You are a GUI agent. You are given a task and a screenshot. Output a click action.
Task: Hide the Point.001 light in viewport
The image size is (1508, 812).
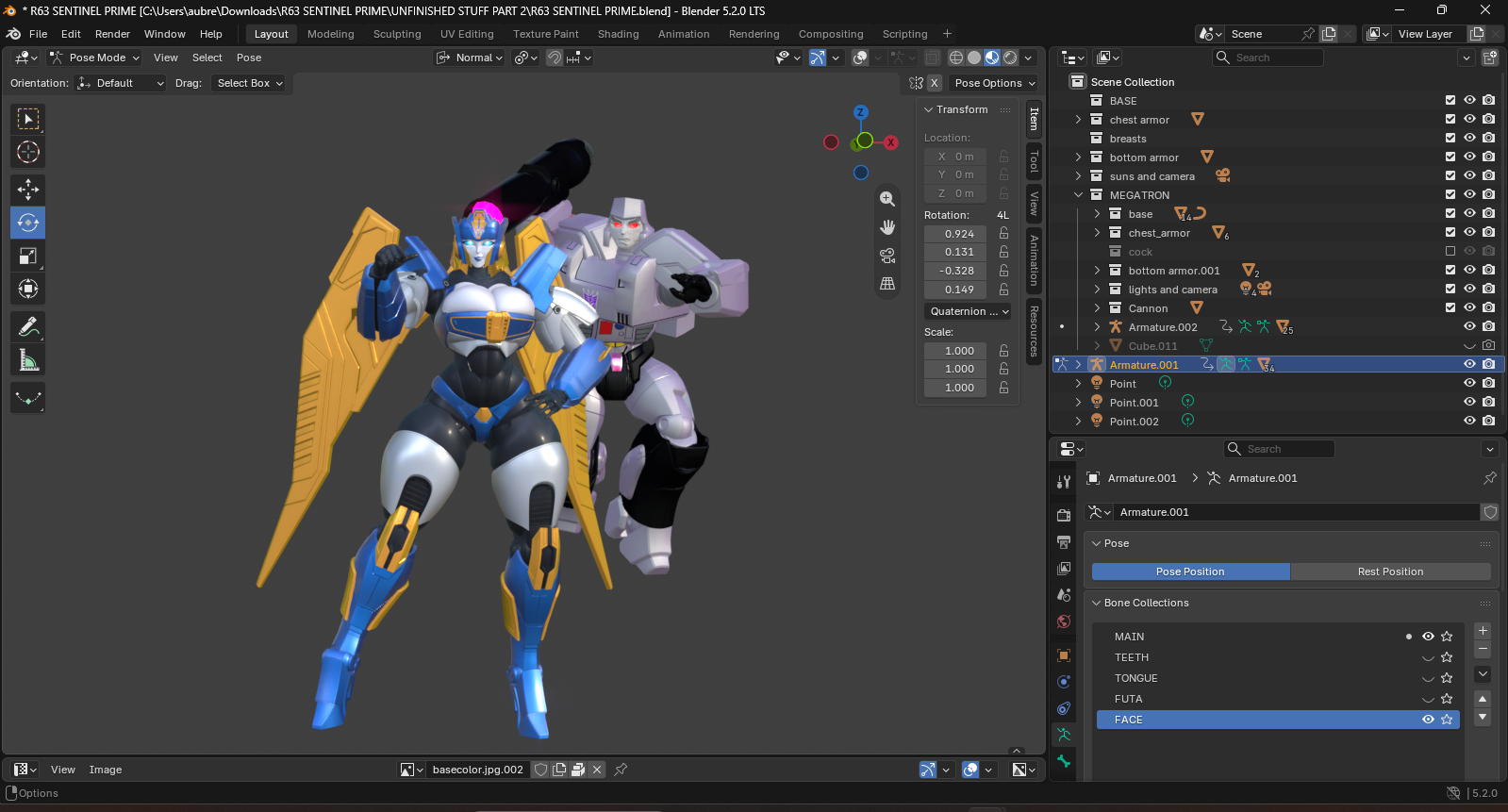(x=1469, y=402)
